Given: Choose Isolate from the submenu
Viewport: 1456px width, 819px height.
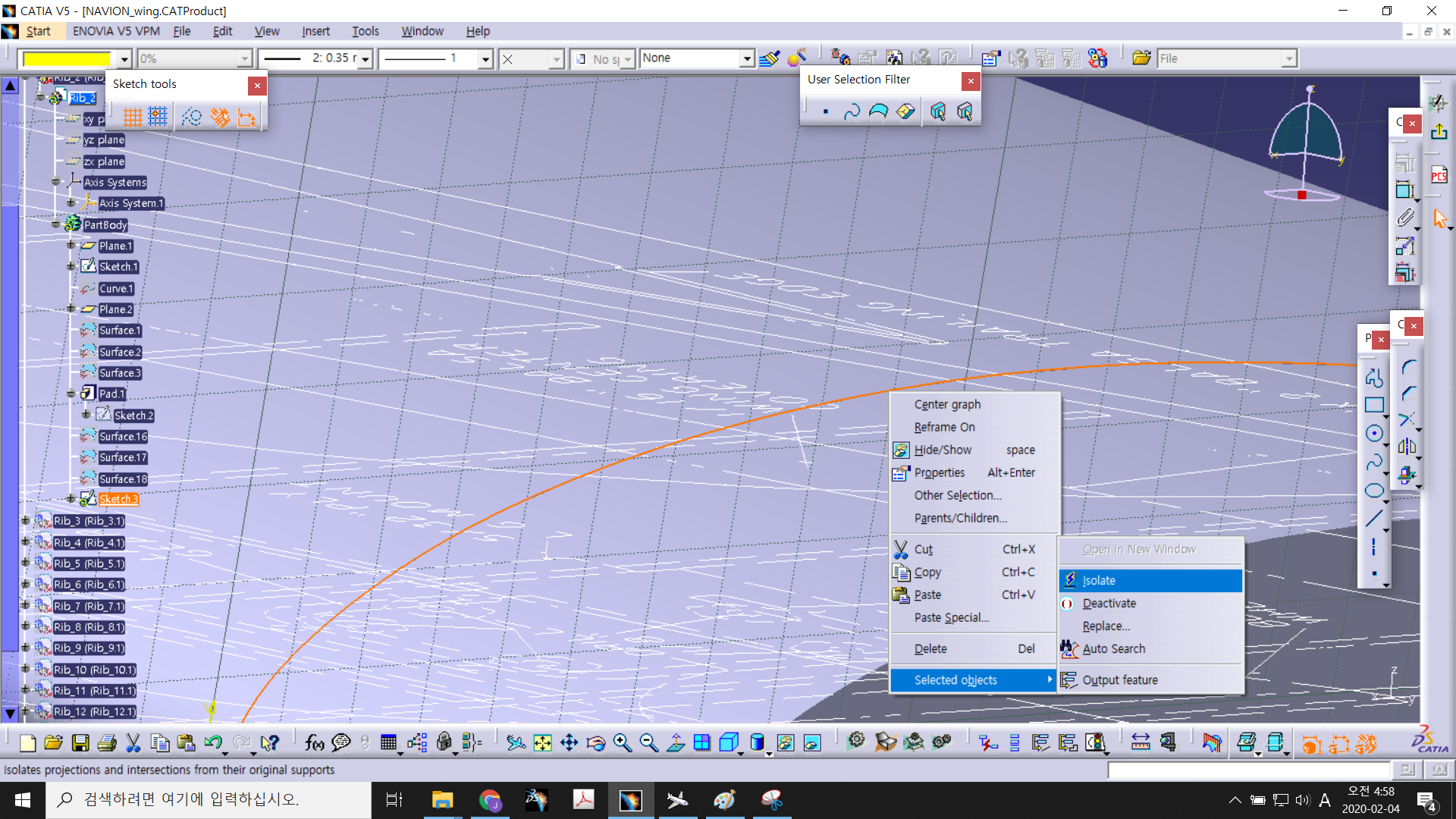Looking at the screenshot, I should [1099, 580].
